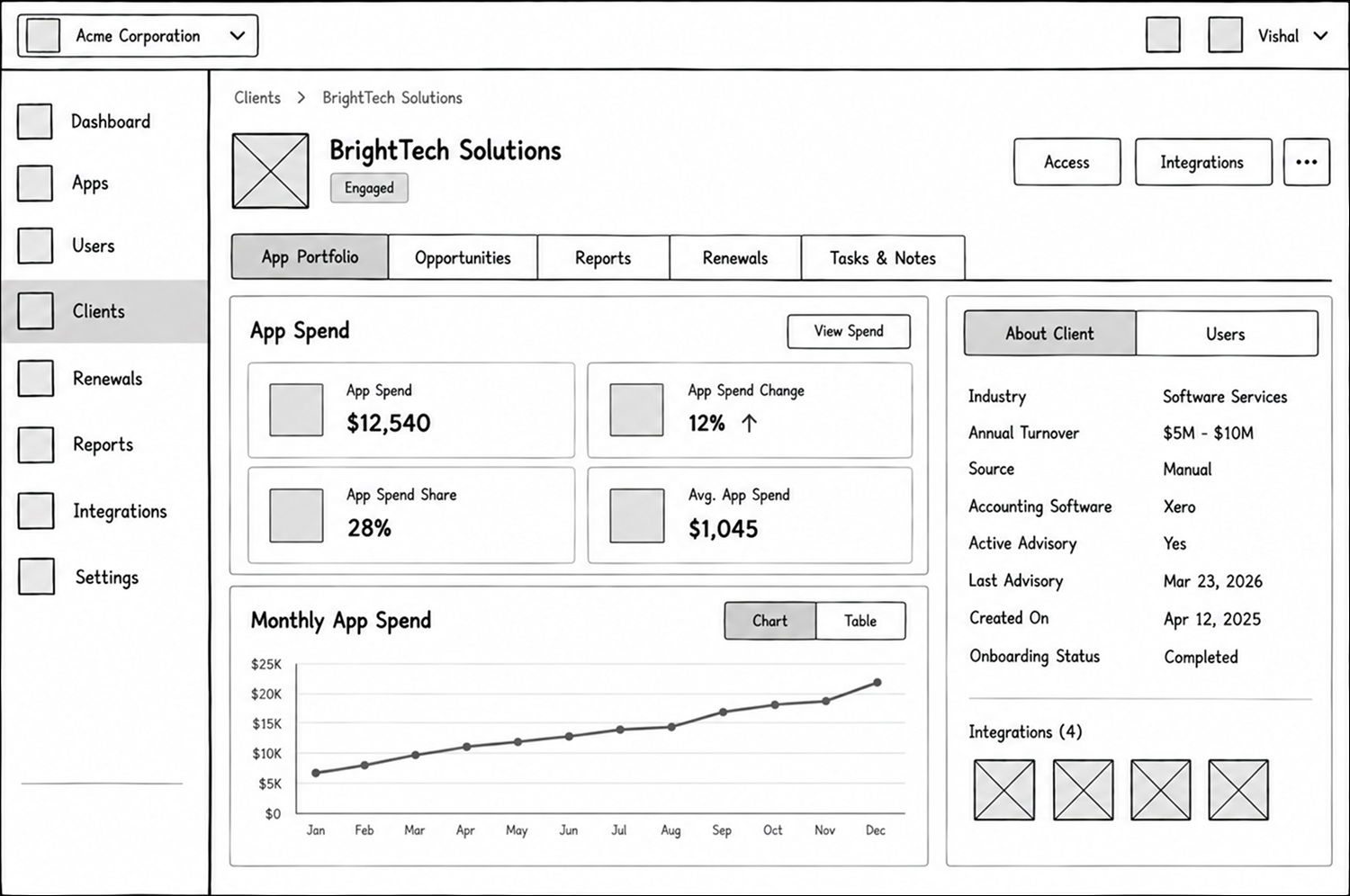Click the Apps sidebar icon

pos(35,183)
